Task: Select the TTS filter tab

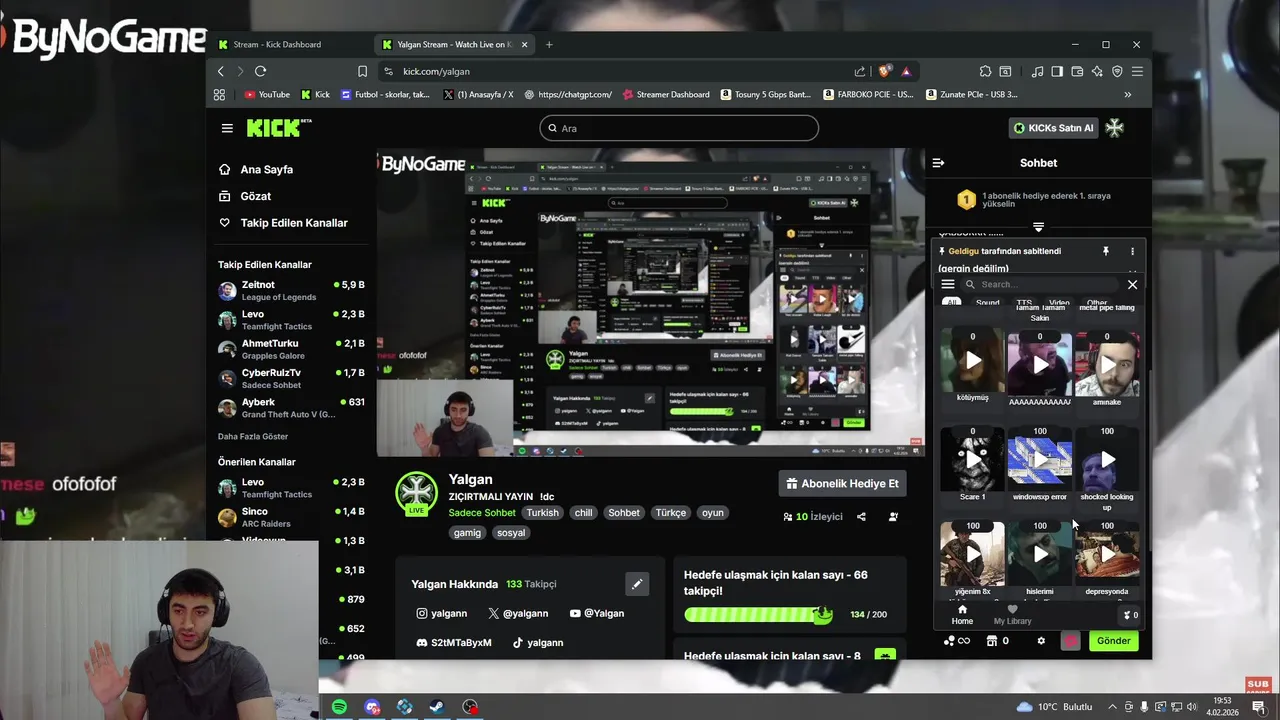Action: click(1024, 303)
